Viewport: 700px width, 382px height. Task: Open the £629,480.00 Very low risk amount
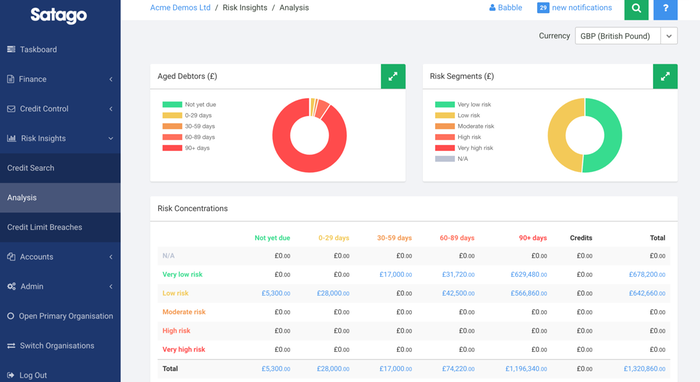[x=529, y=274]
